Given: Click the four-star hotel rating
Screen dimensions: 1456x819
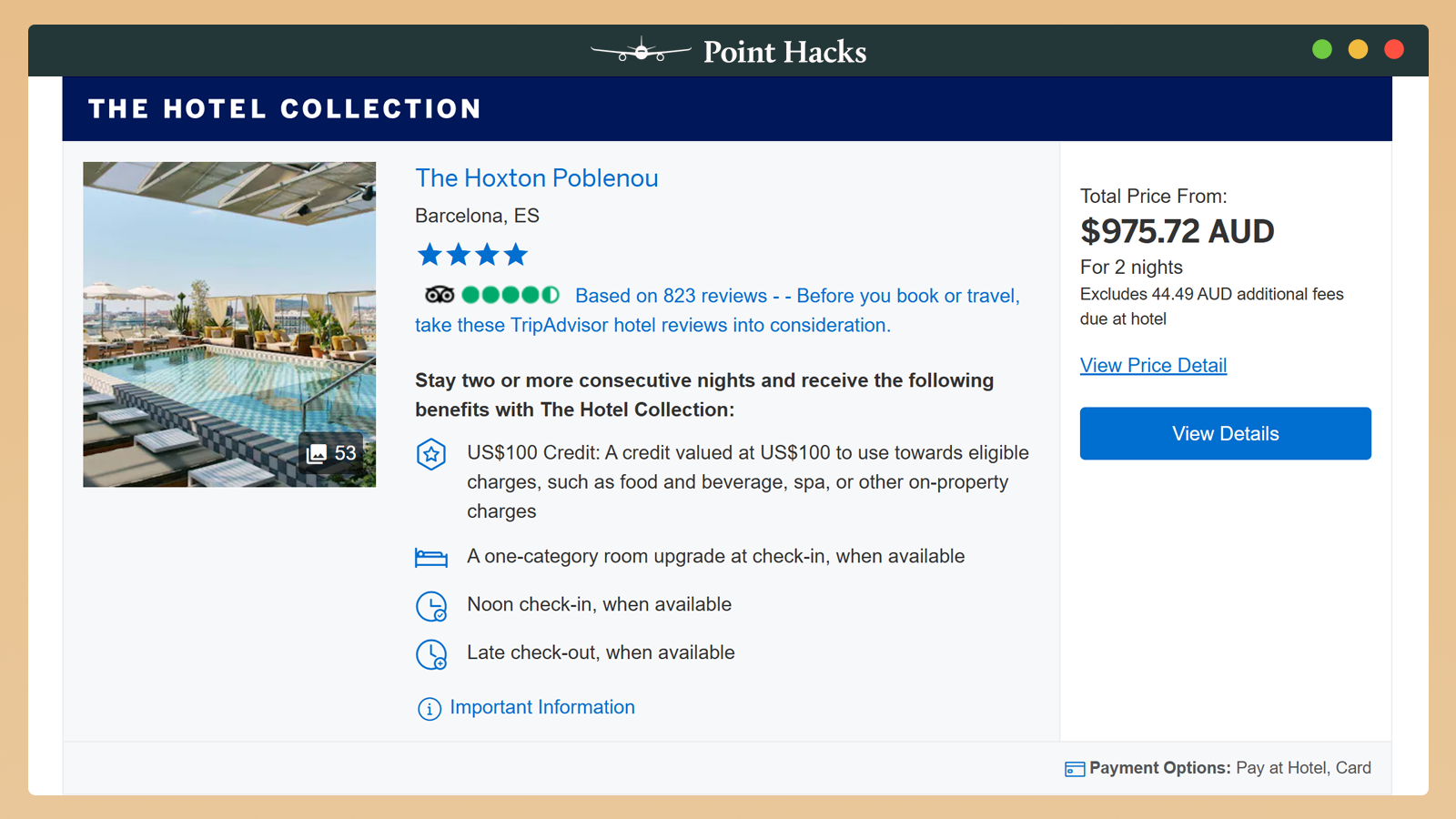Looking at the screenshot, I should click(x=472, y=255).
